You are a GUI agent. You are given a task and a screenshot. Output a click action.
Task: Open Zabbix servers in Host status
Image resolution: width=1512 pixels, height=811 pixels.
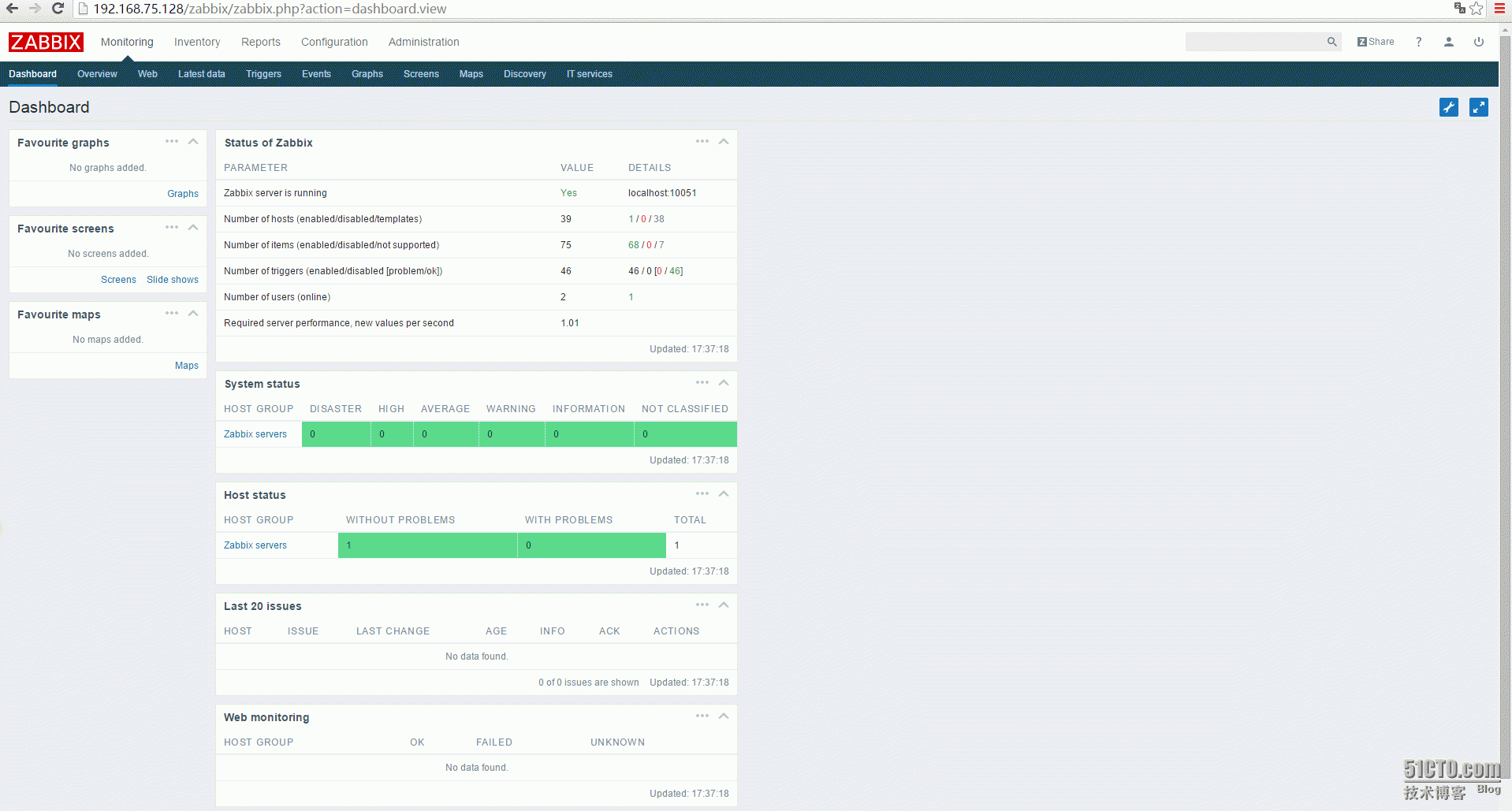pos(255,545)
